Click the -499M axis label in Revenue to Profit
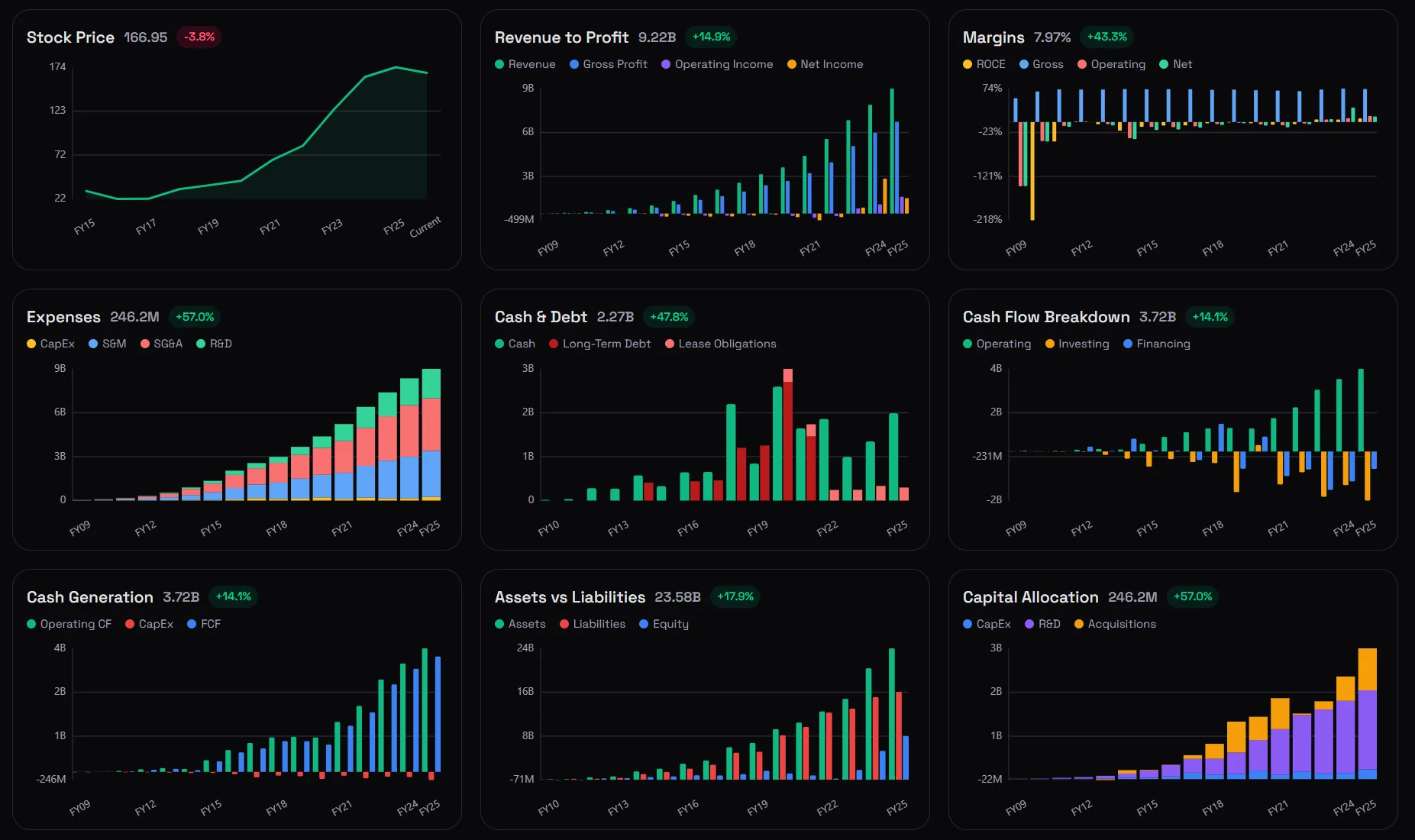 [x=519, y=219]
